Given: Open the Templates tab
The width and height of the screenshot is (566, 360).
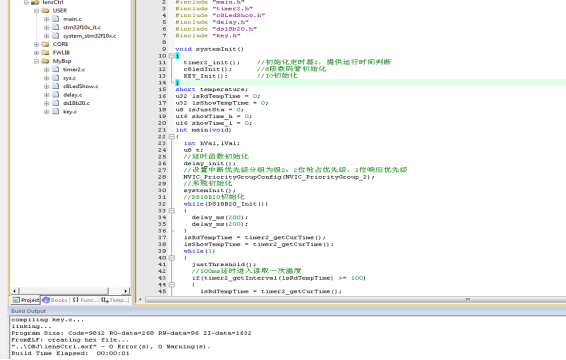Looking at the screenshot, I should pos(115,300).
